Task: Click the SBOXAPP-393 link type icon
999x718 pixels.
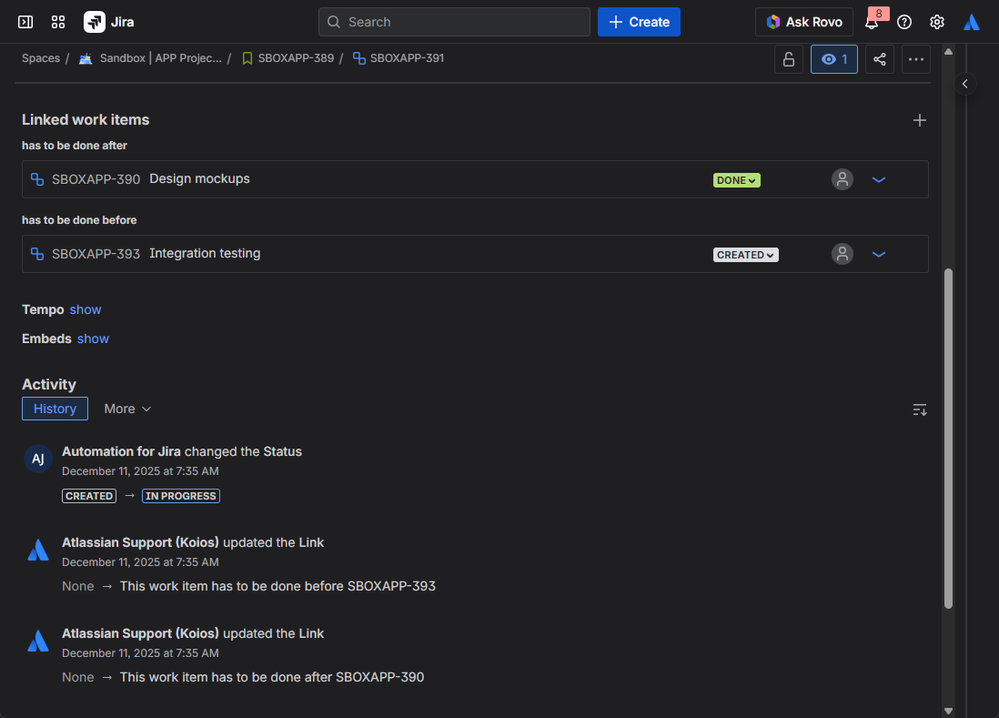Action: tap(38, 254)
